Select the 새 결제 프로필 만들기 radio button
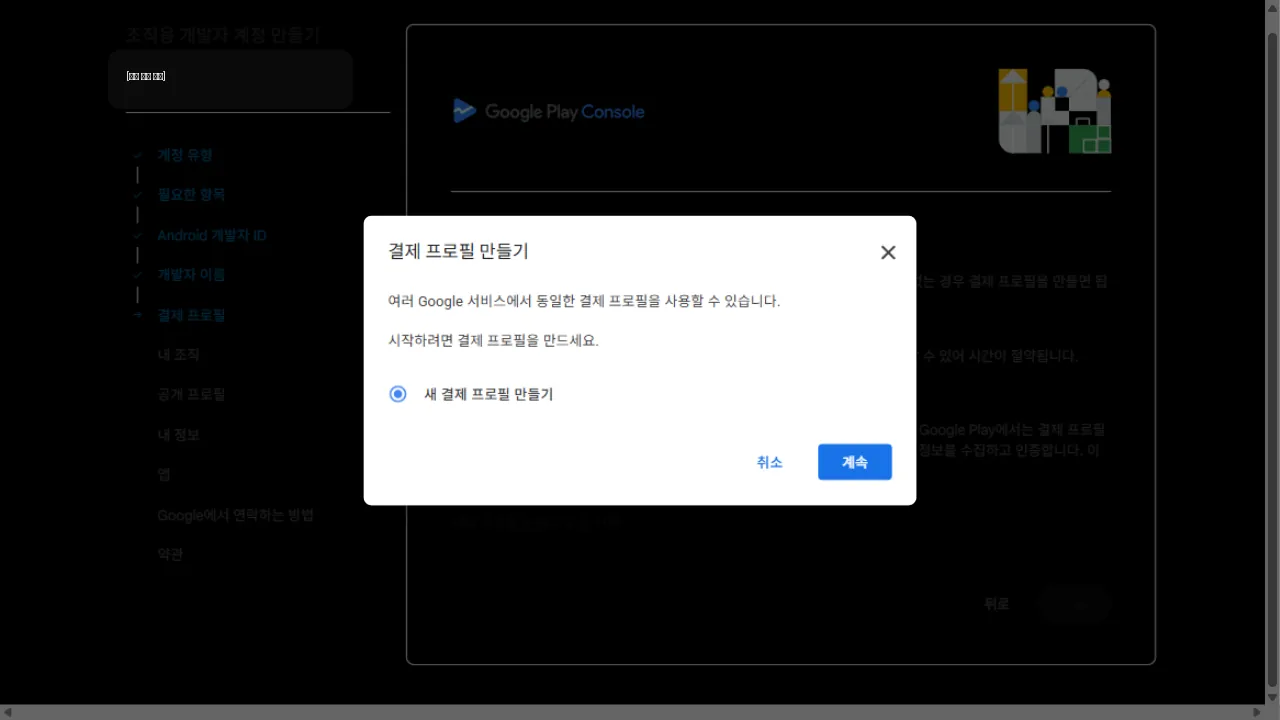 point(398,394)
